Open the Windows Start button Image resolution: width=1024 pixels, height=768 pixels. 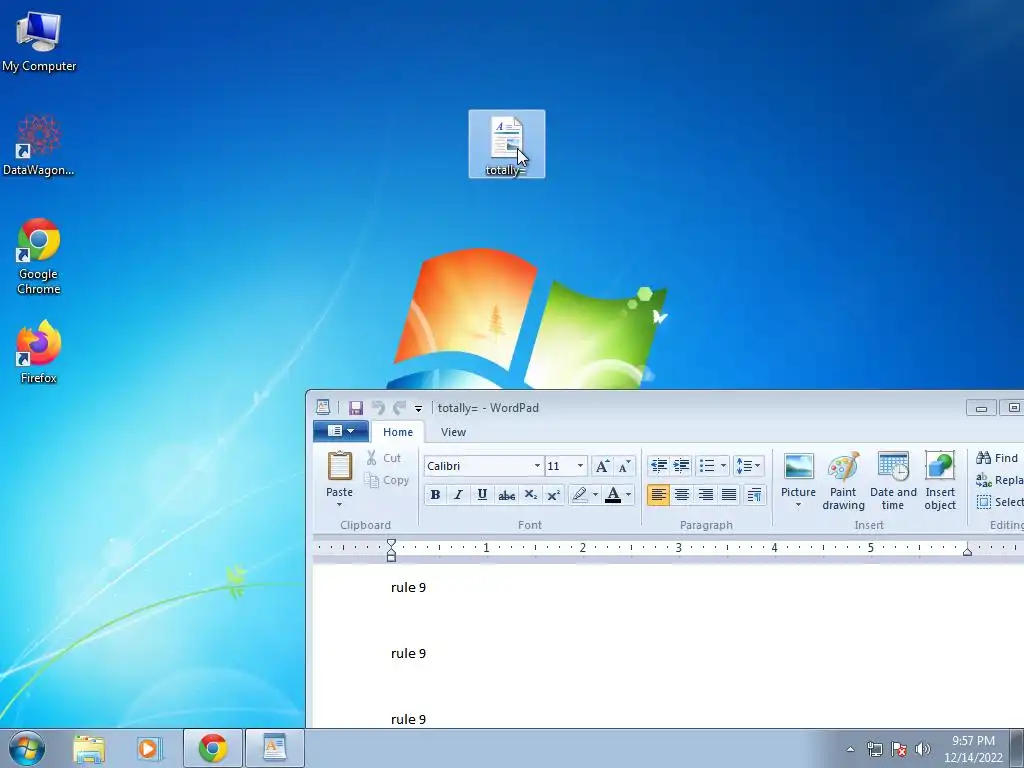point(27,748)
